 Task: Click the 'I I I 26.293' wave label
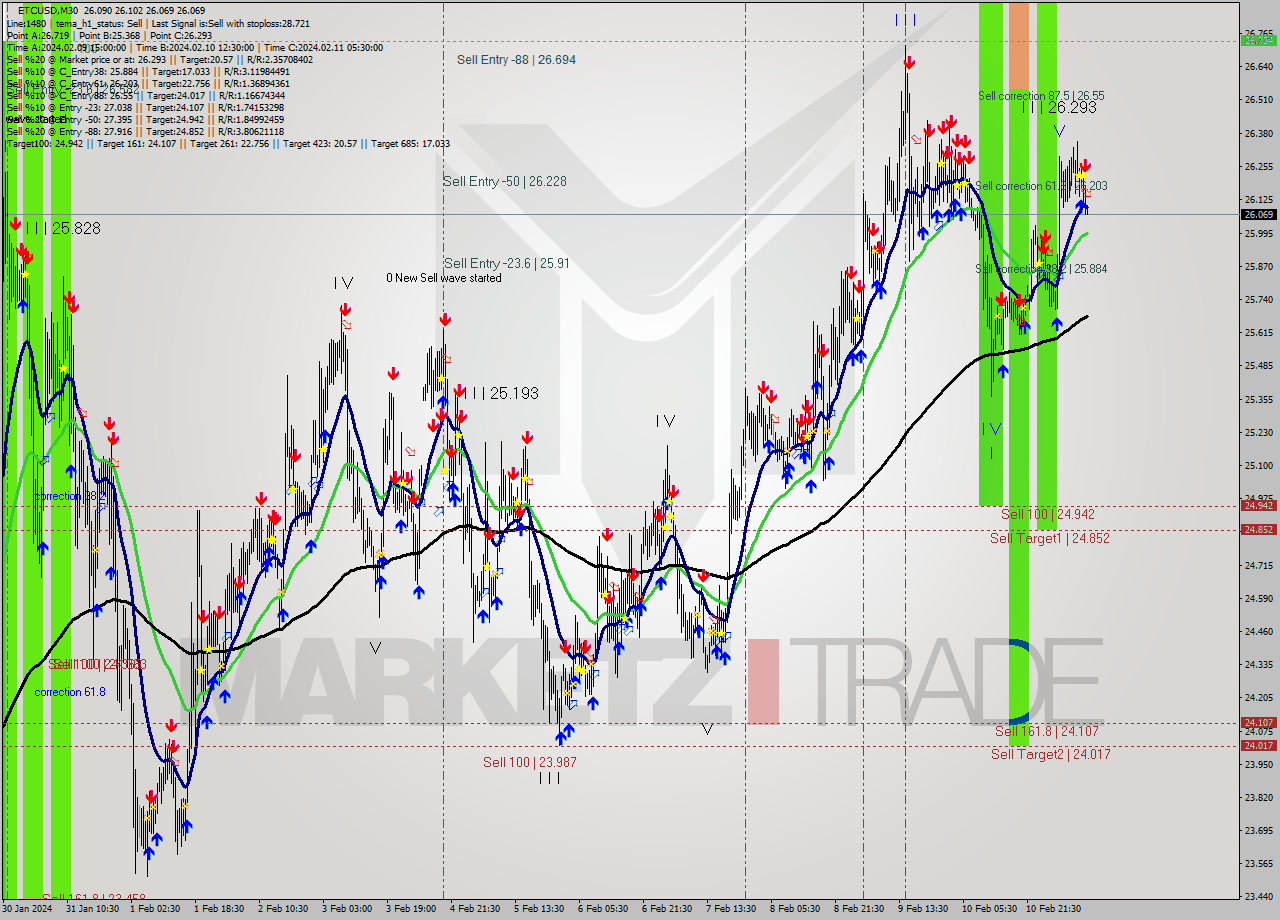click(x=1058, y=107)
